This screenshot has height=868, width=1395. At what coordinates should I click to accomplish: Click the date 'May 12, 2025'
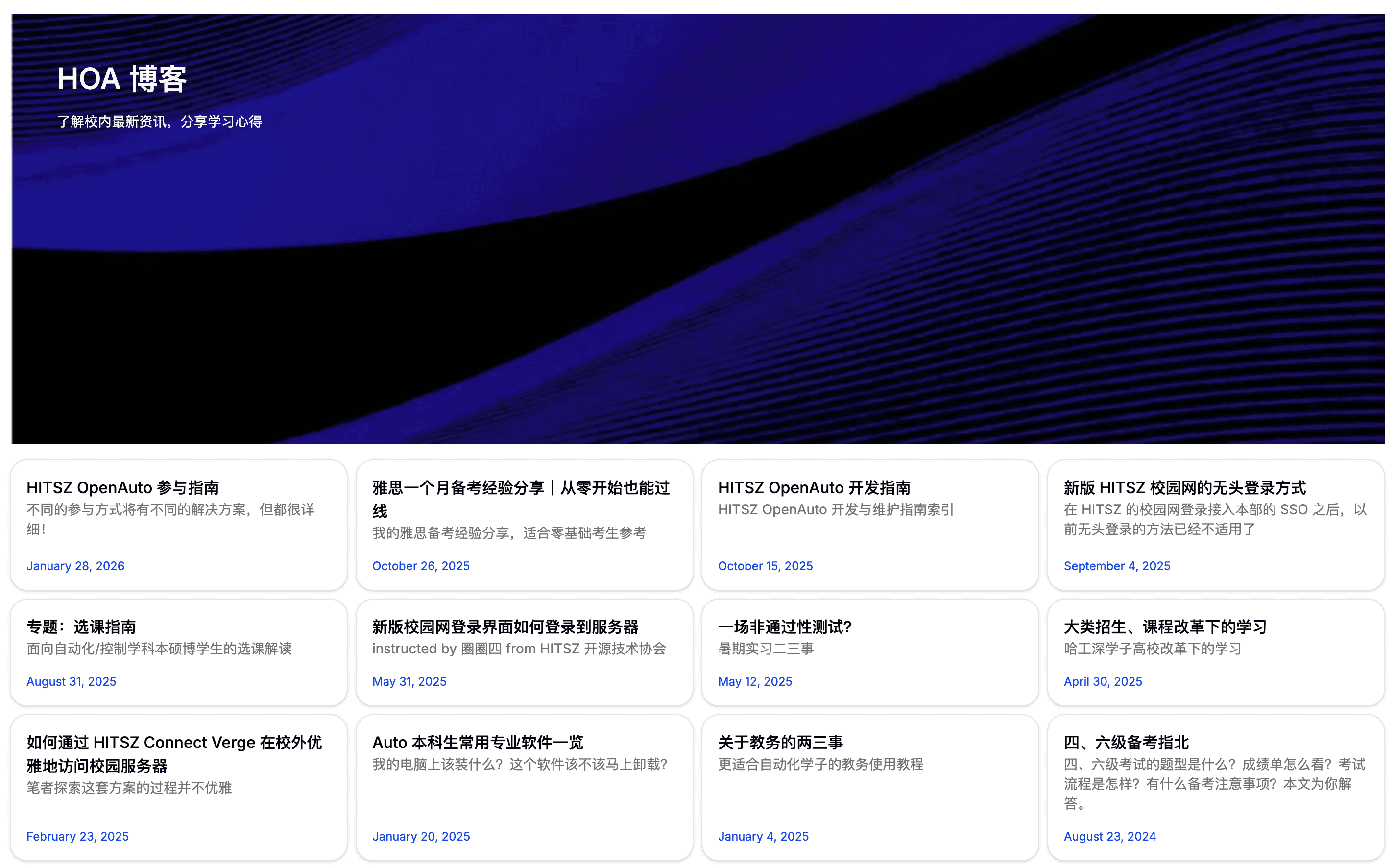(755, 681)
